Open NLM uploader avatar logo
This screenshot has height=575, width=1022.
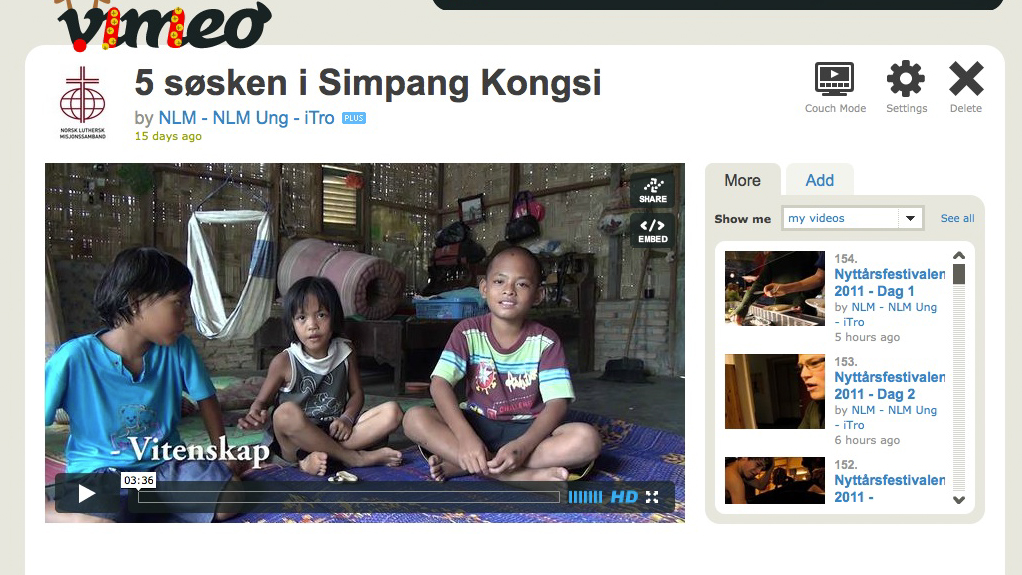point(82,103)
